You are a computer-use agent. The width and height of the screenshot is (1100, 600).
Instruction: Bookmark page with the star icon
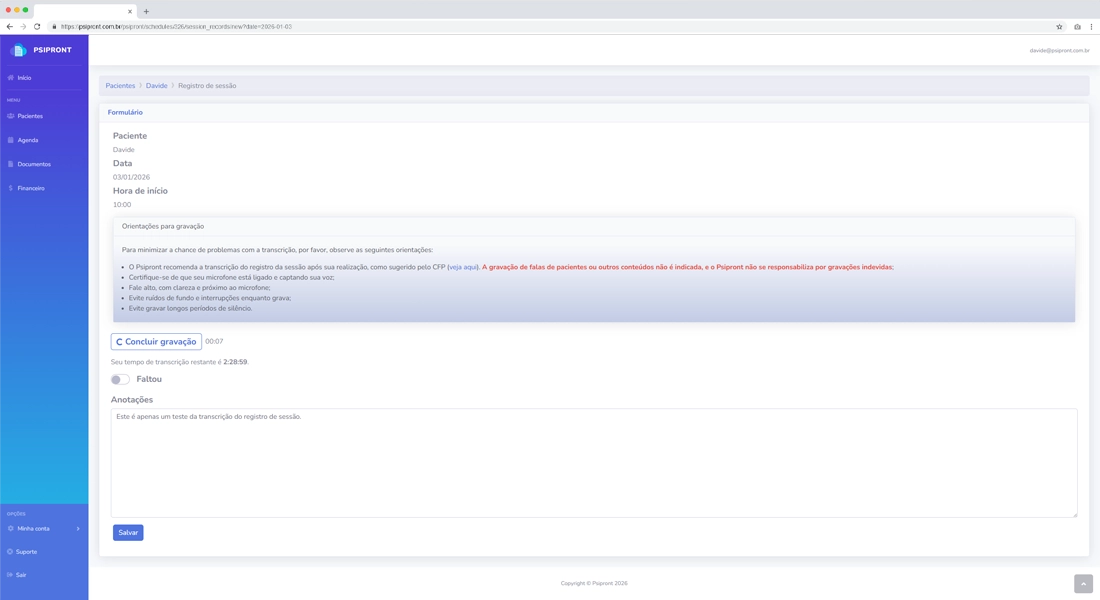pos(1059,27)
